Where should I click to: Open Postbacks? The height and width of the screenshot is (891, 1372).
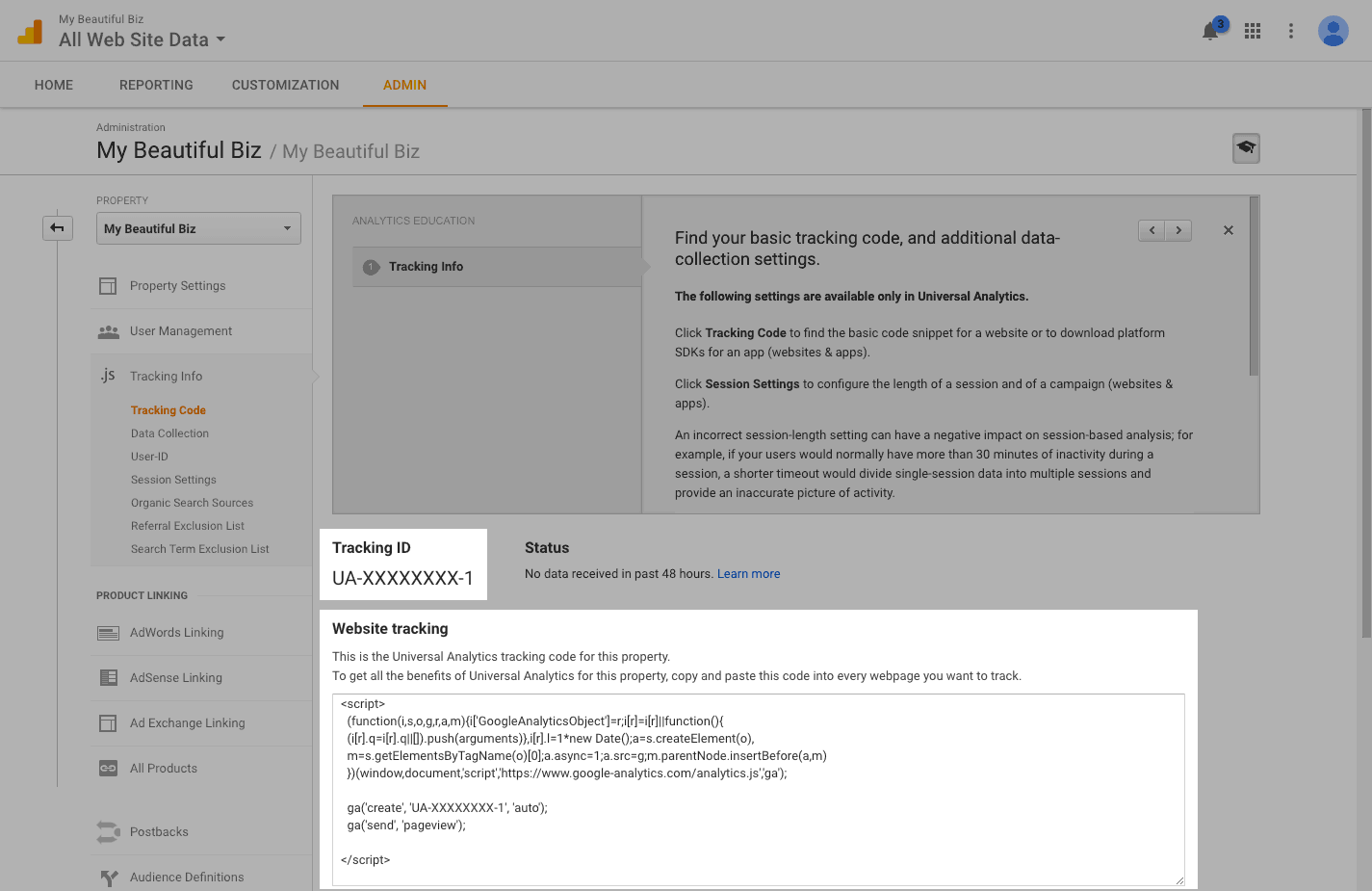(x=159, y=832)
